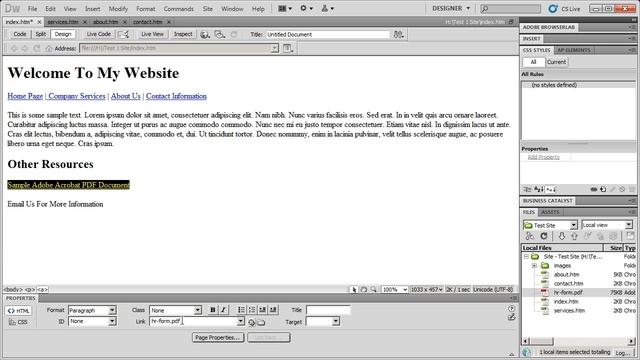Switch to Code view
Image resolution: width=640 pixels, height=360 pixels.
click(x=20, y=34)
